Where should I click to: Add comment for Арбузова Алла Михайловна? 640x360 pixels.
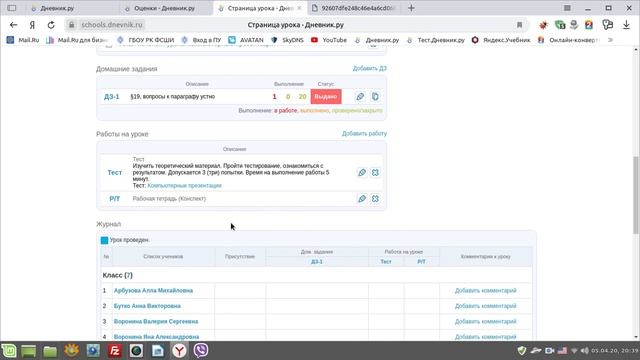click(485, 291)
